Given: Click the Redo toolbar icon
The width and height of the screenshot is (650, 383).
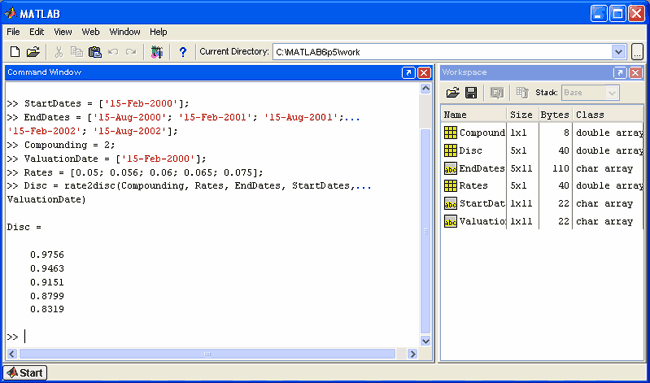Looking at the screenshot, I should [x=131, y=52].
